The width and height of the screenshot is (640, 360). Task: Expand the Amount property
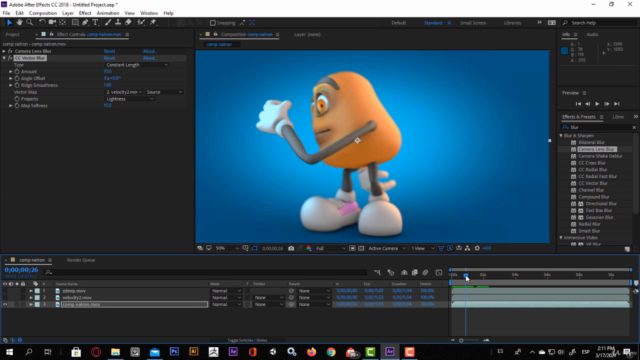tap(11, 71)
